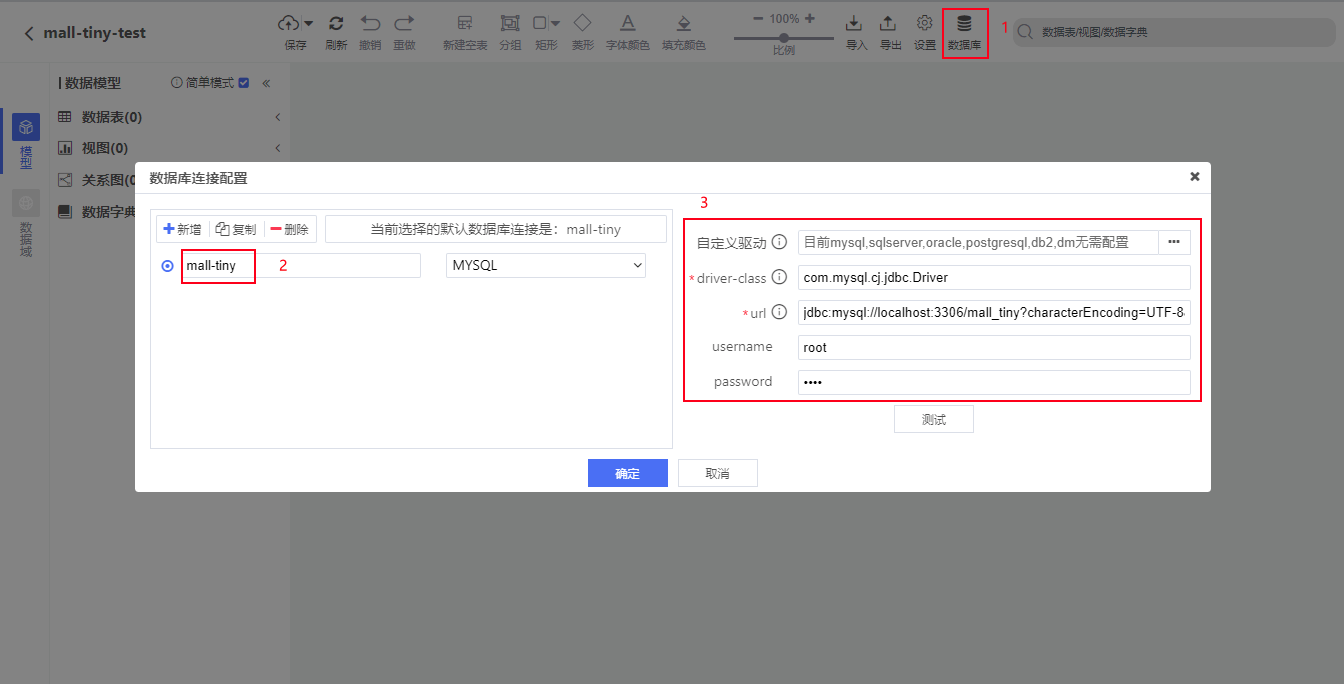
Task: Click the driver-class input field
Action: point(994,277)
